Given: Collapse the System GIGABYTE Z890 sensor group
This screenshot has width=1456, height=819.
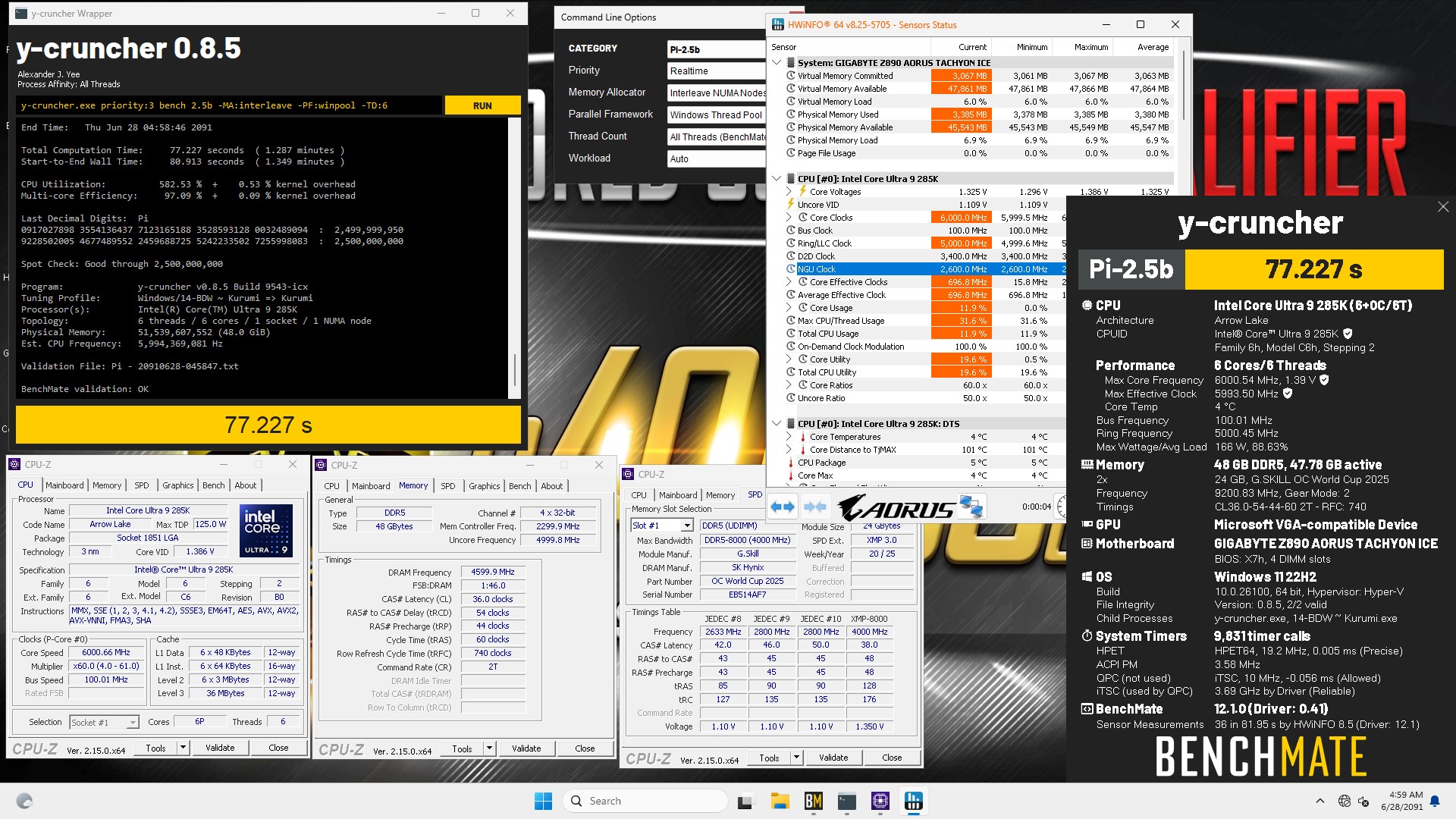Looking at the screenshot, I should coord(777,63).
